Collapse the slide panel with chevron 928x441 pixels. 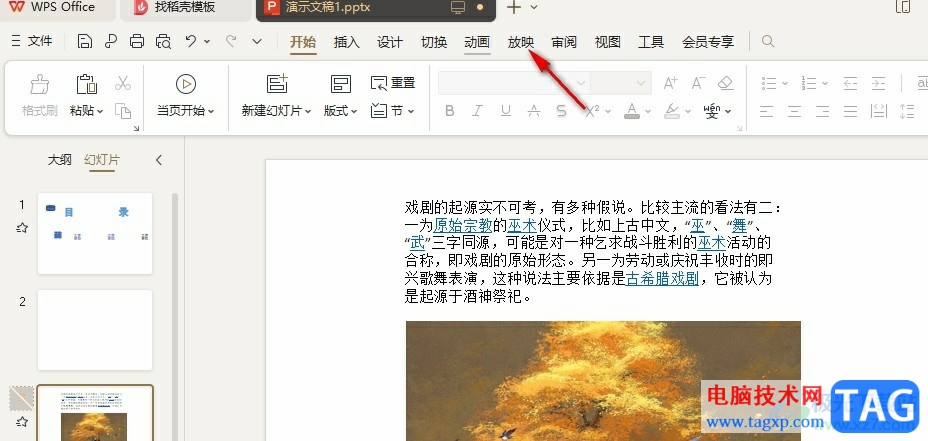pos(159,160)
